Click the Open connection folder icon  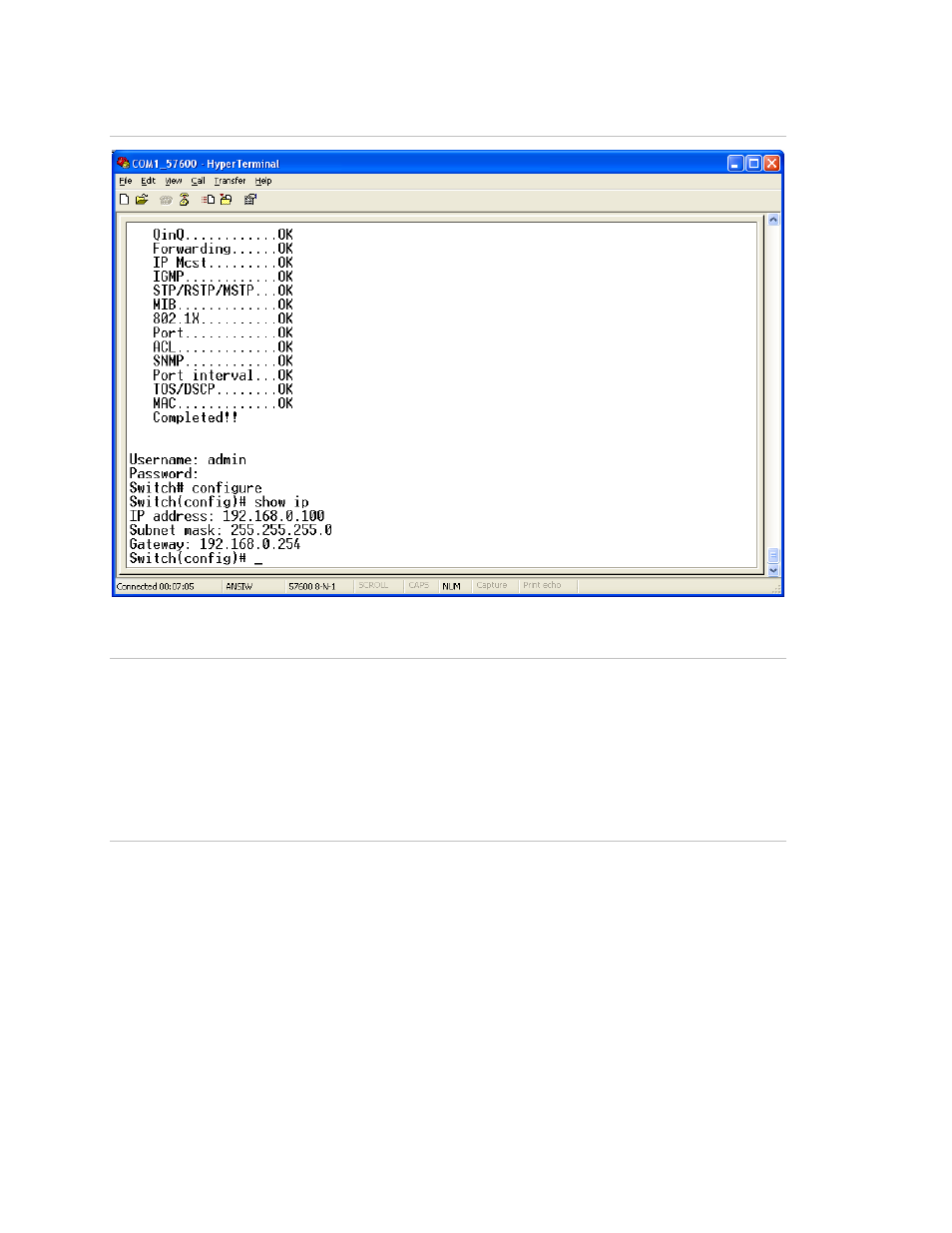142,200
